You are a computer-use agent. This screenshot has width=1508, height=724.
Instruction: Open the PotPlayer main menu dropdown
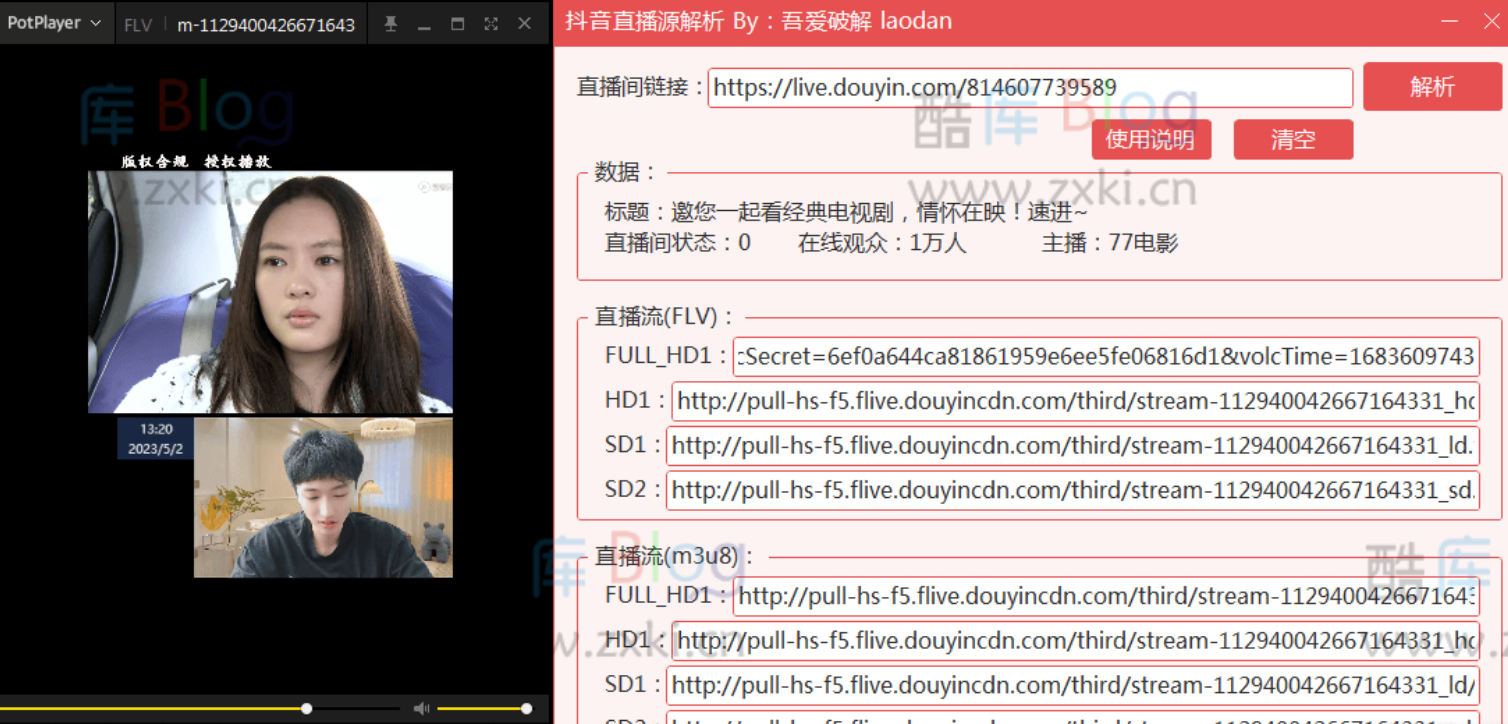[53, 23]
